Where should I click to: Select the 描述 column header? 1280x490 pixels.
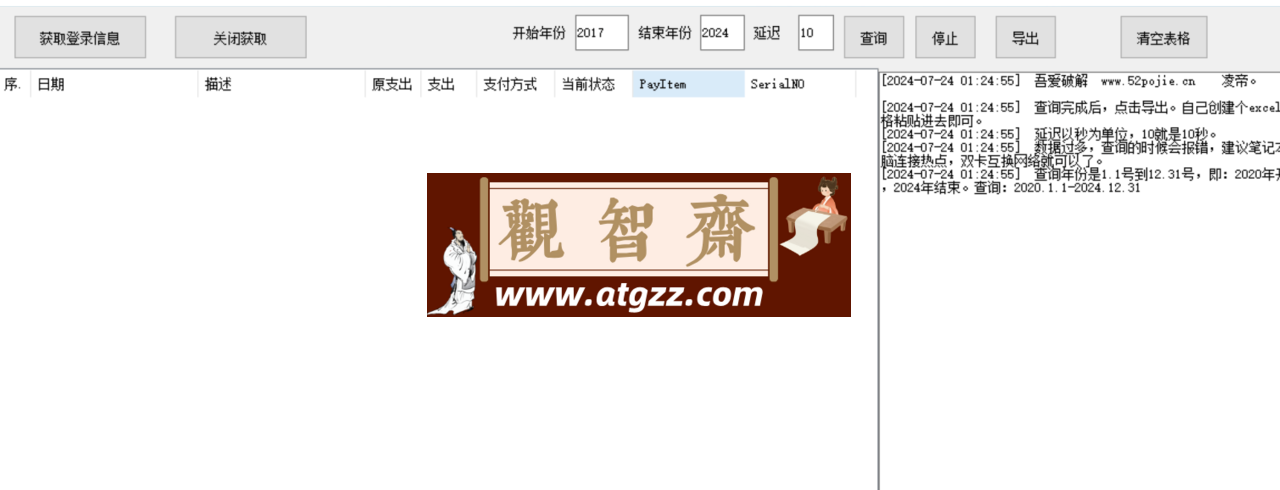(x=282, y=85)
